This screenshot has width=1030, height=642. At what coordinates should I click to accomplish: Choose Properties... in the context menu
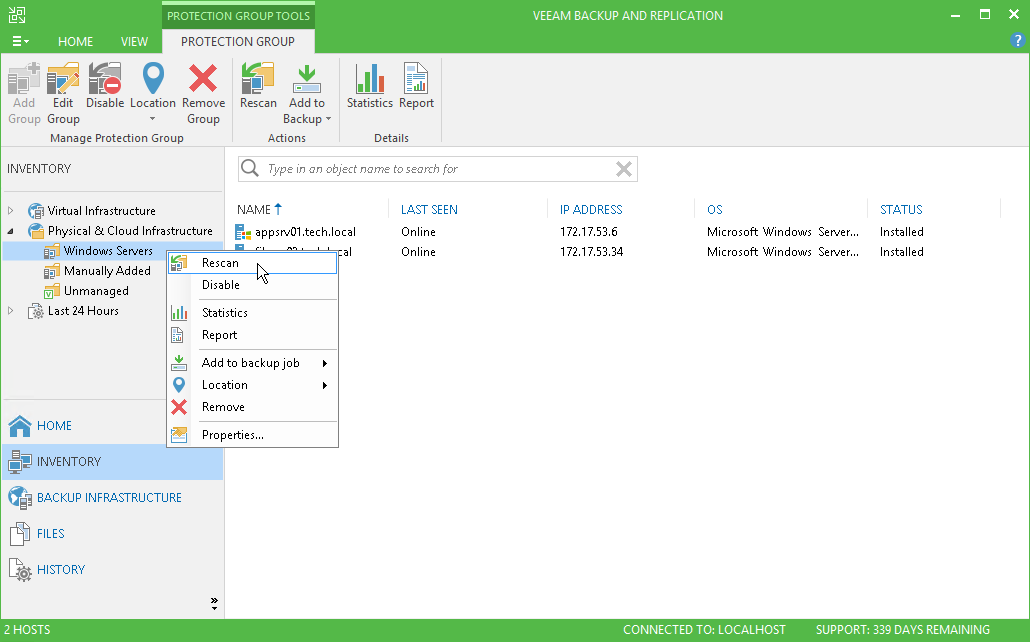pyautogui.click(x=252, y=435)
